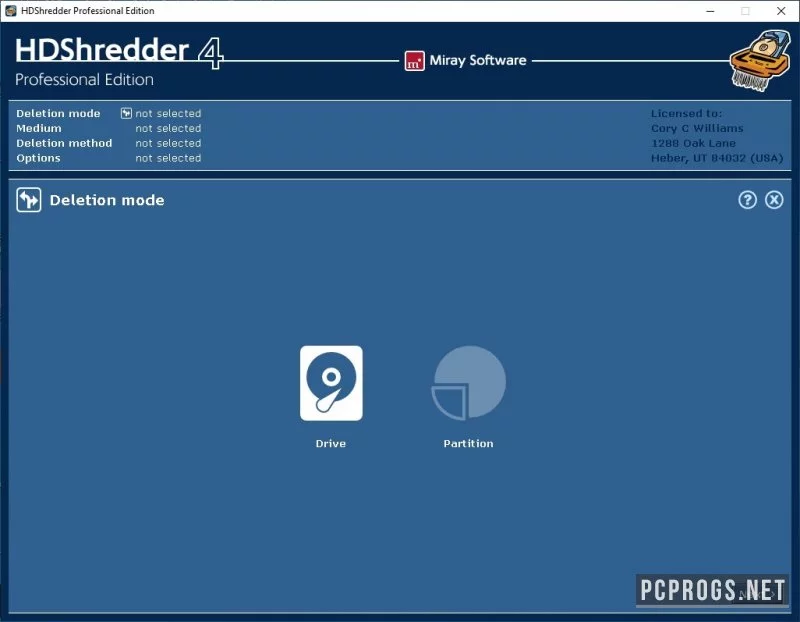This screenshot has width=800, height=622.
Task: Click the 'Licensed to:' text
Action: tap(686, 113)
